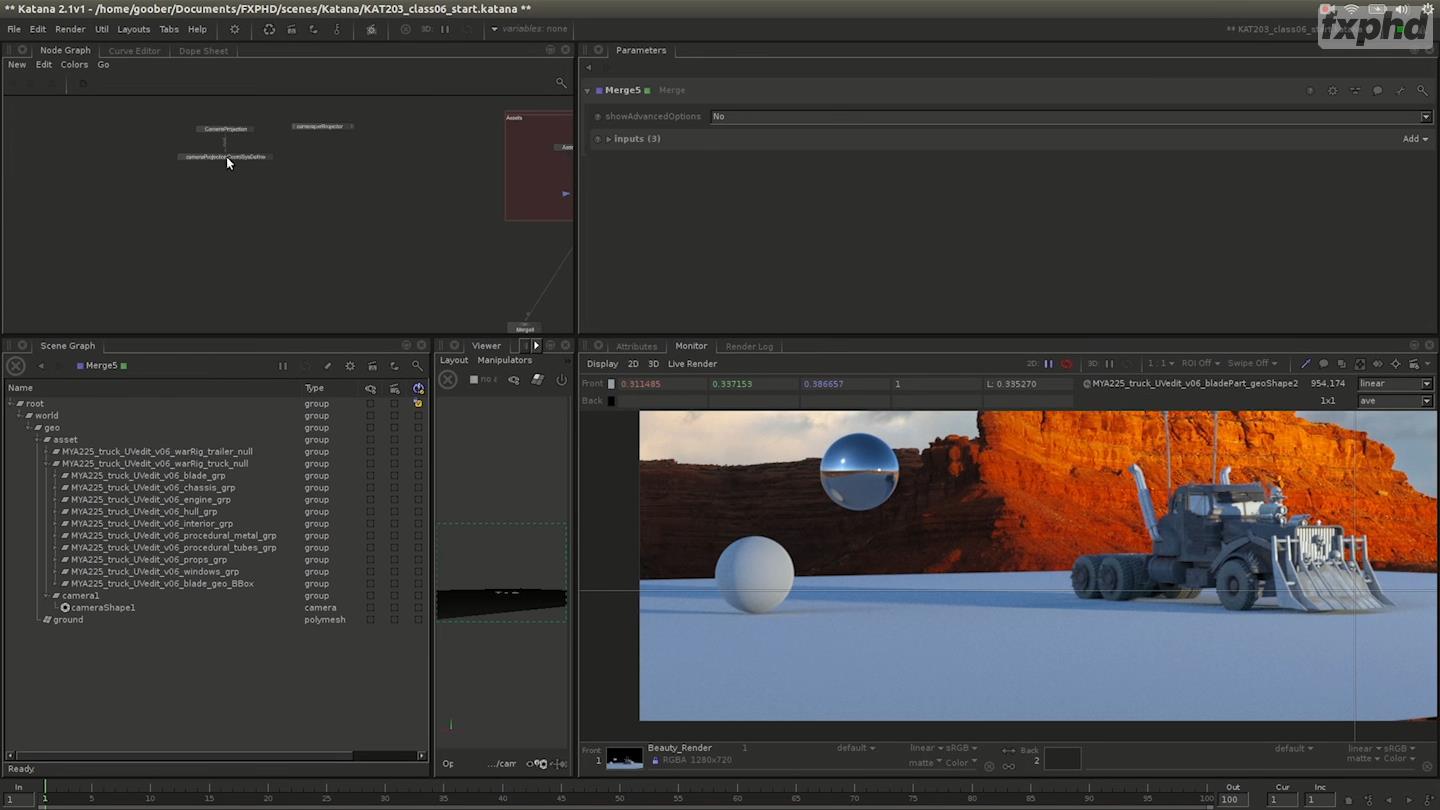Click the Front color swatch in Monitor
This screenshot has height=810, width=1440.
[x=611, y=384]
